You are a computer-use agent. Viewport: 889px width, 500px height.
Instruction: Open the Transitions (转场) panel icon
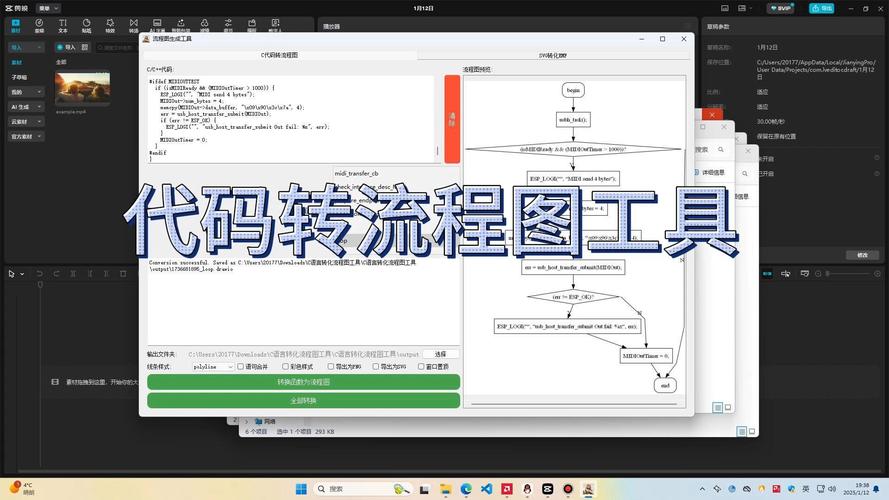coord(134,26)
